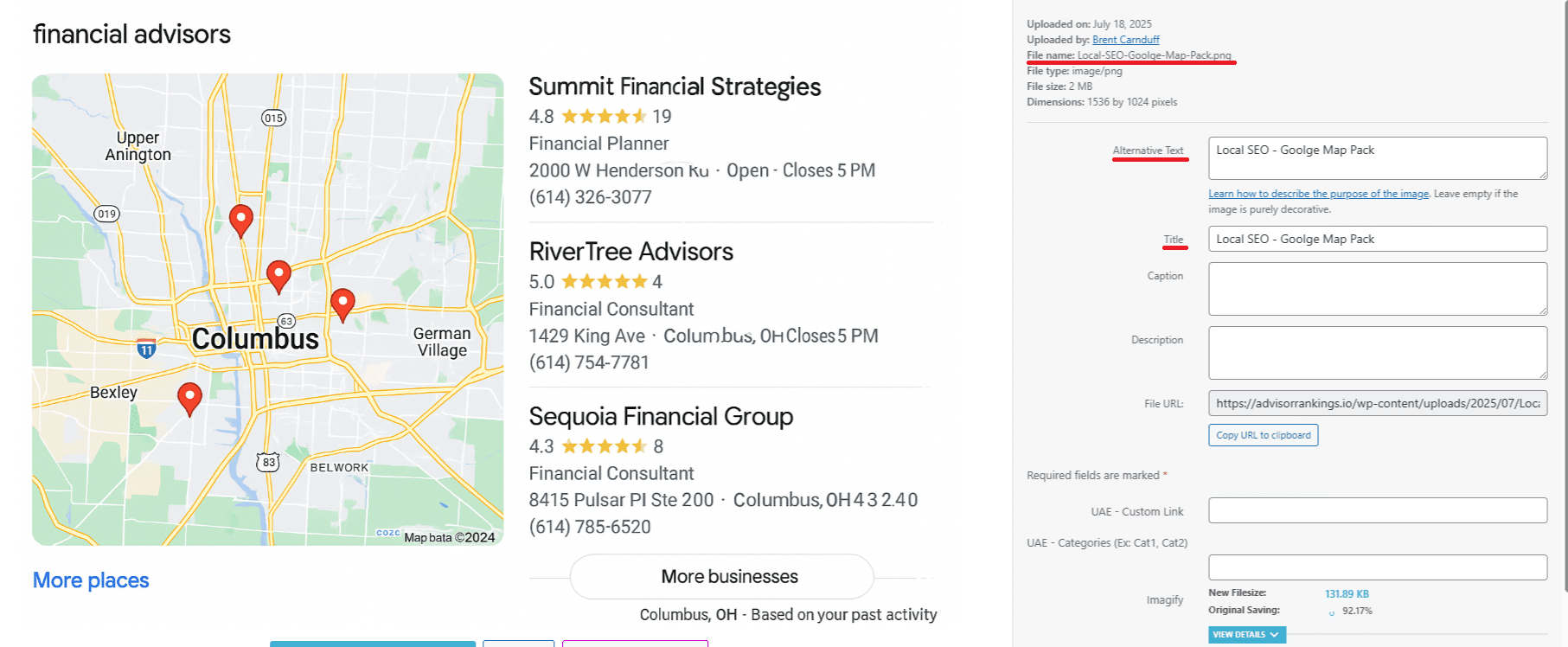
Task: Click the Title input field
Action: (x=1378, y=239)
